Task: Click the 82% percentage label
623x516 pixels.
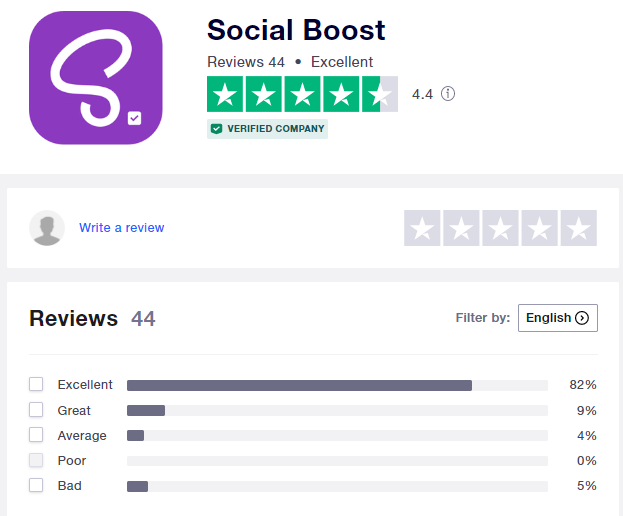Action: [x=583, y=385]
